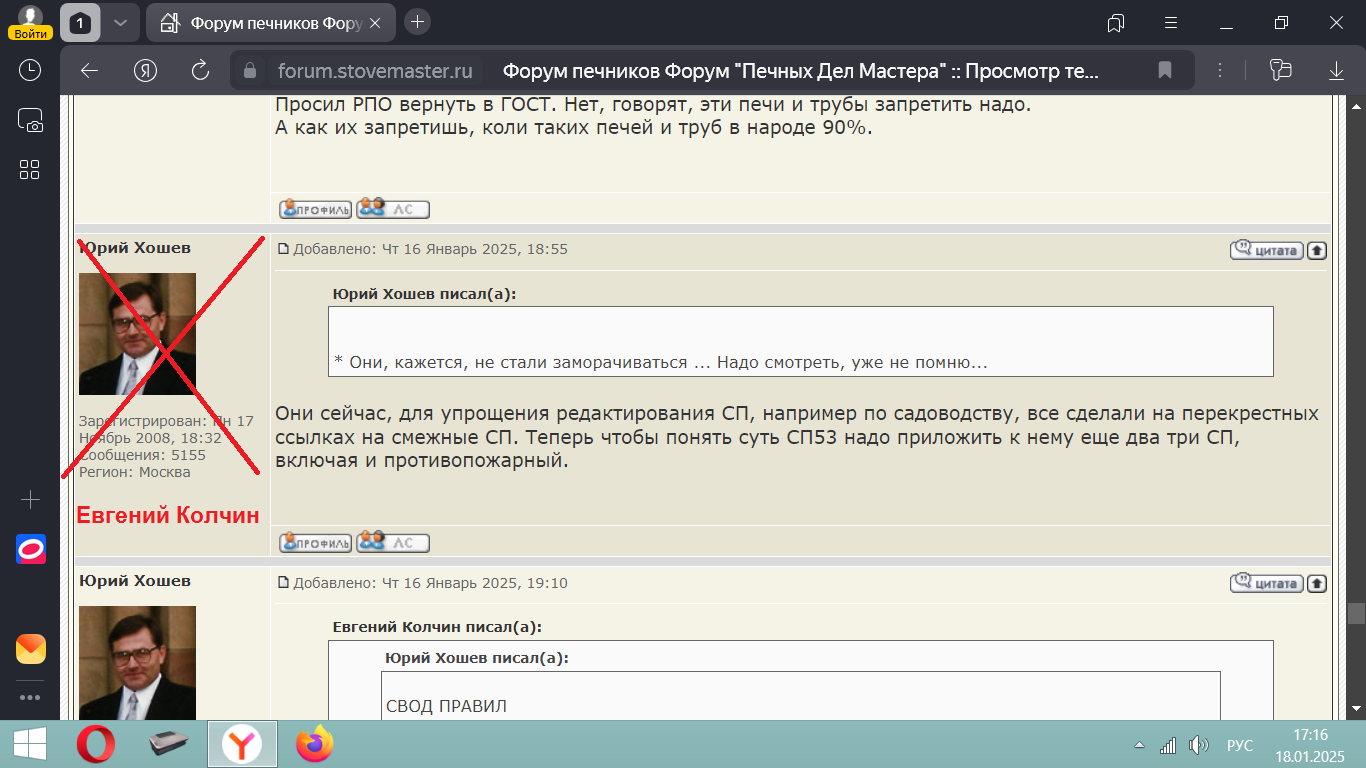This screenshot has height=768, width=1366.
Task: Open the downloads arrow icon
Action: (1336, 70)
